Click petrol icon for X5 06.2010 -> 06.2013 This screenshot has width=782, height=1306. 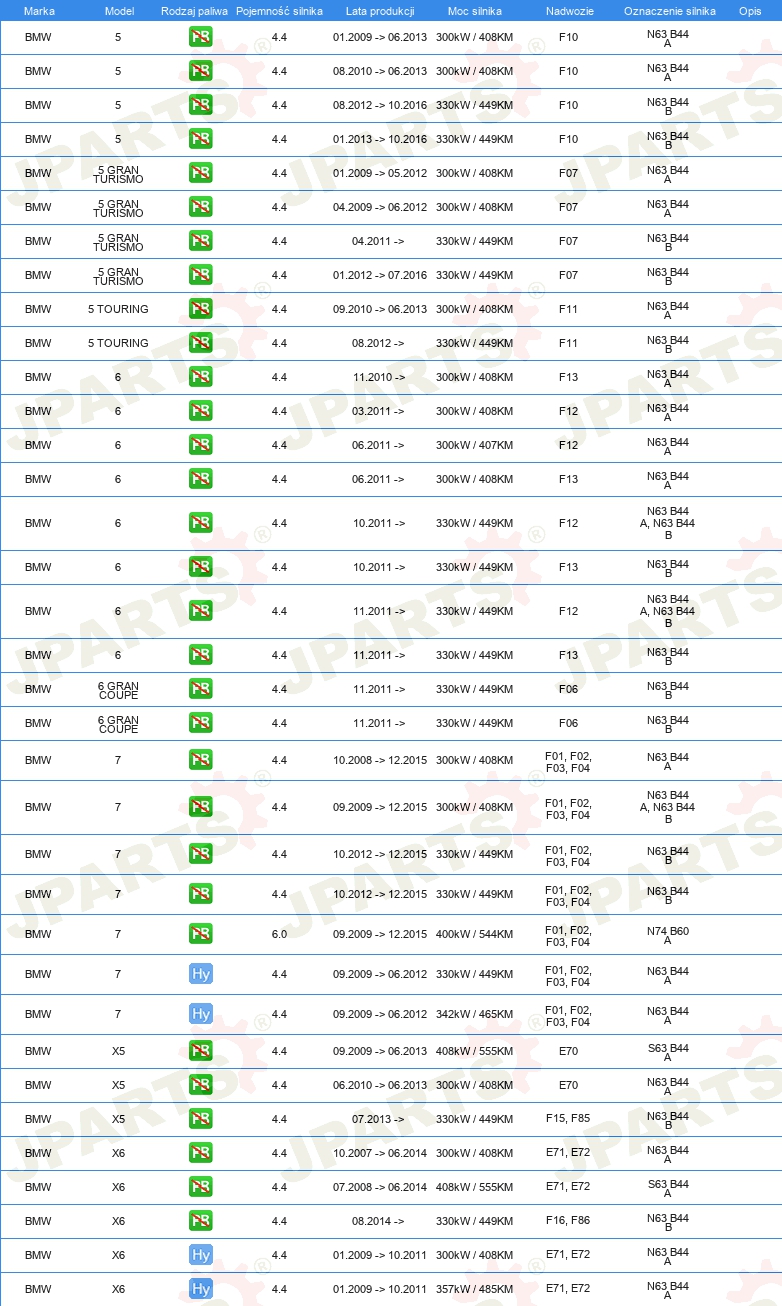coord(200,1085)
